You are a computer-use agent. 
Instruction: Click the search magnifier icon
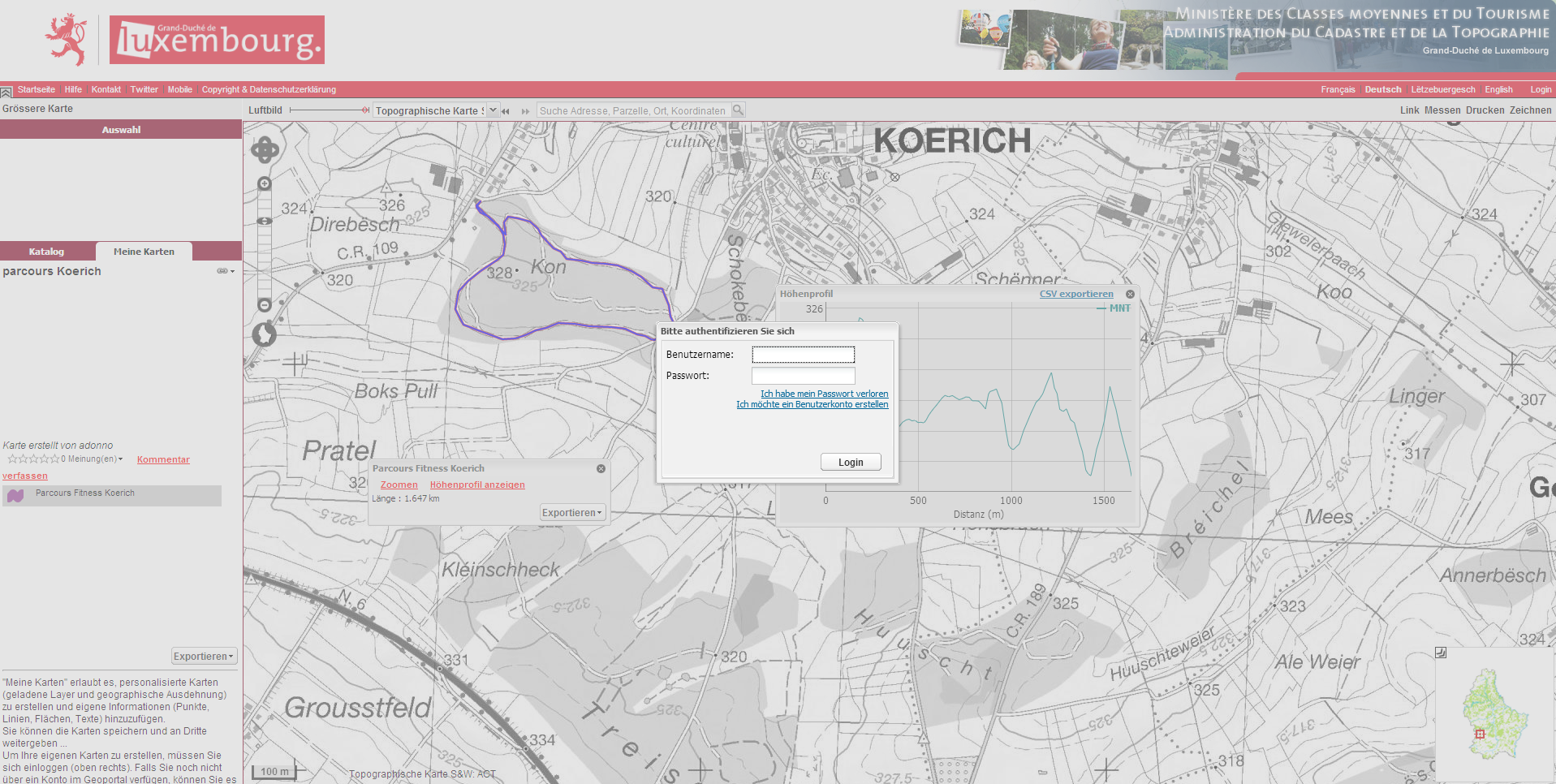tap(738, 110)
